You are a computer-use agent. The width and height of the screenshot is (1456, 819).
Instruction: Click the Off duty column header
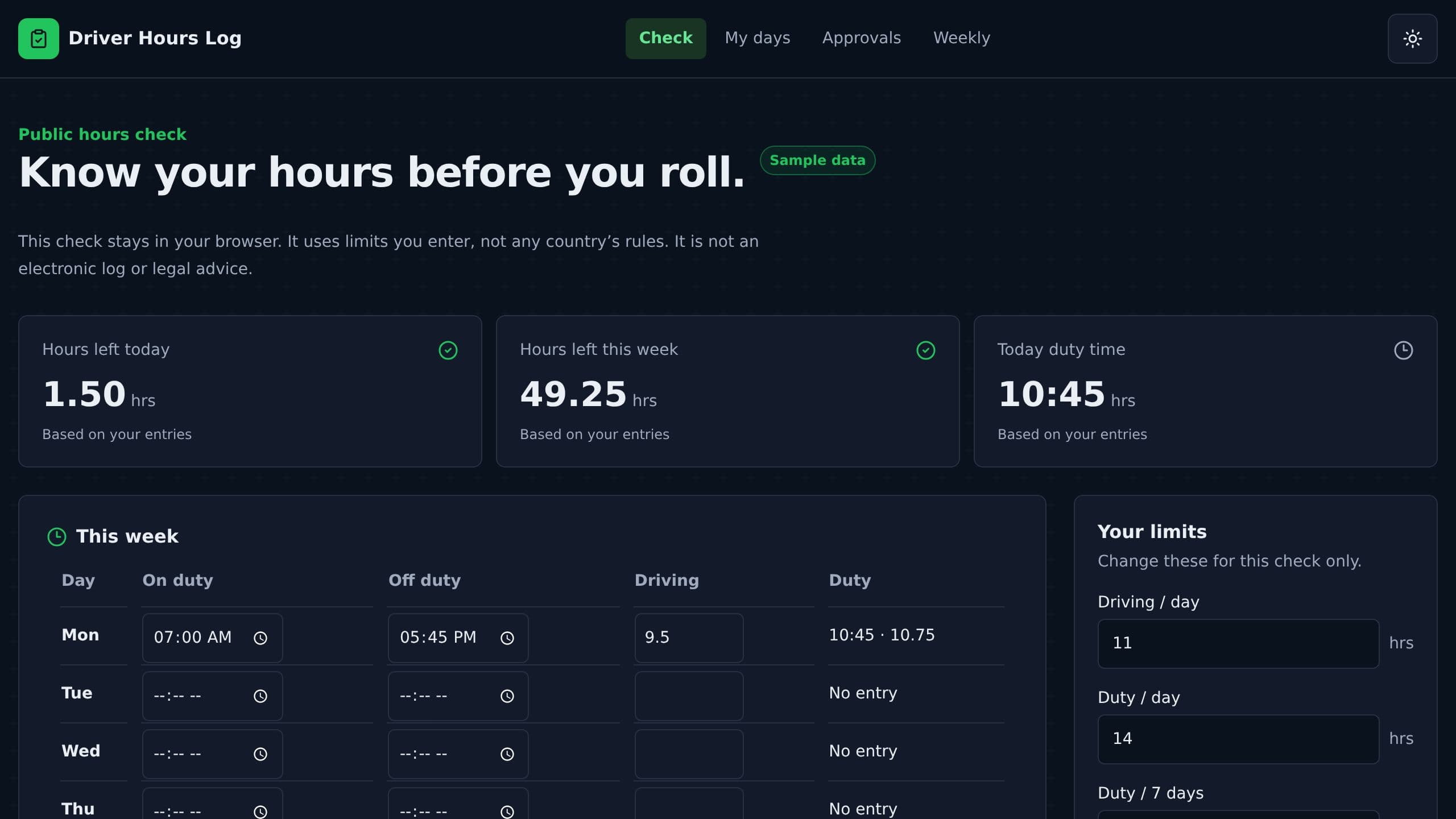(424, 580)
